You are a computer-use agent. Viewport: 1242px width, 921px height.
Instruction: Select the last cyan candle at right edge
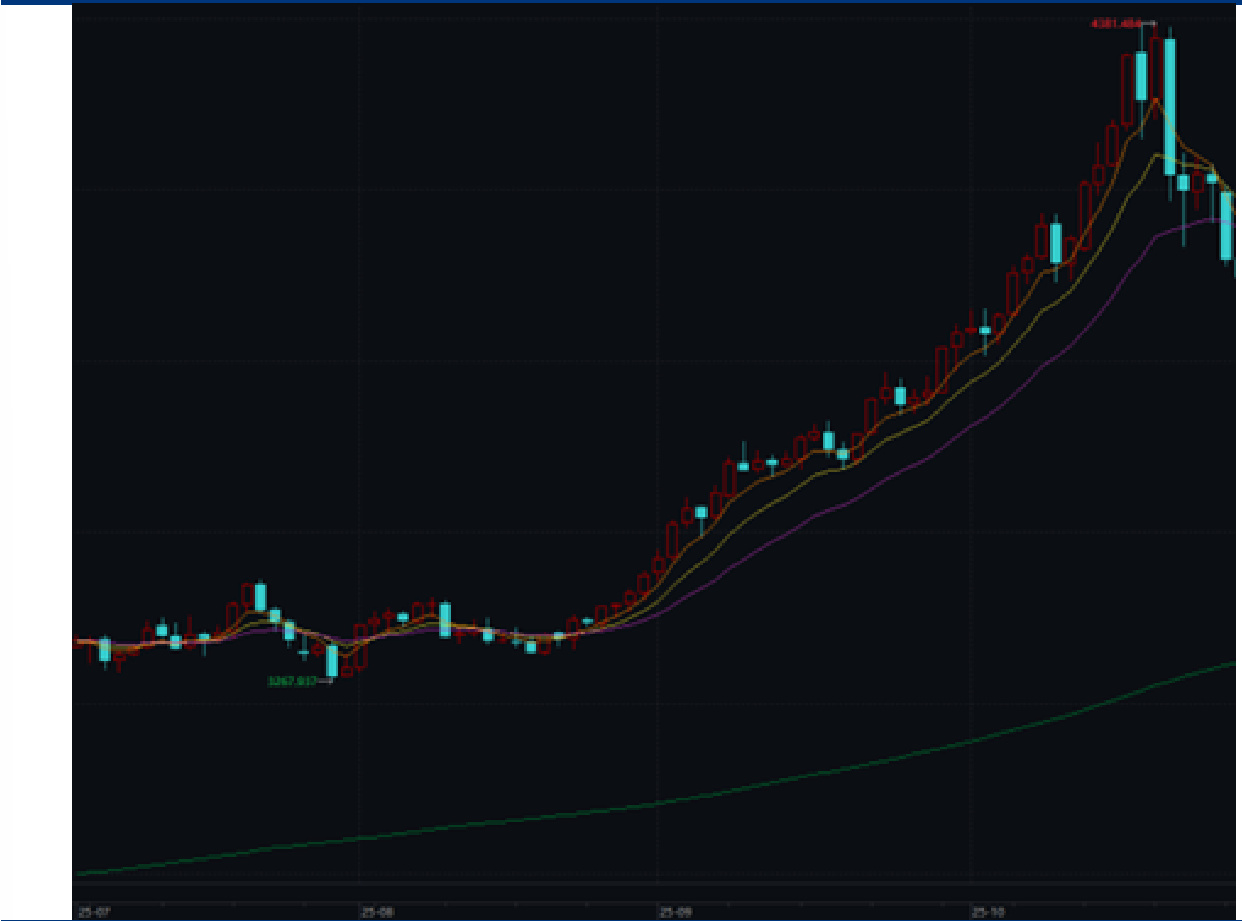click(1226, 226)
